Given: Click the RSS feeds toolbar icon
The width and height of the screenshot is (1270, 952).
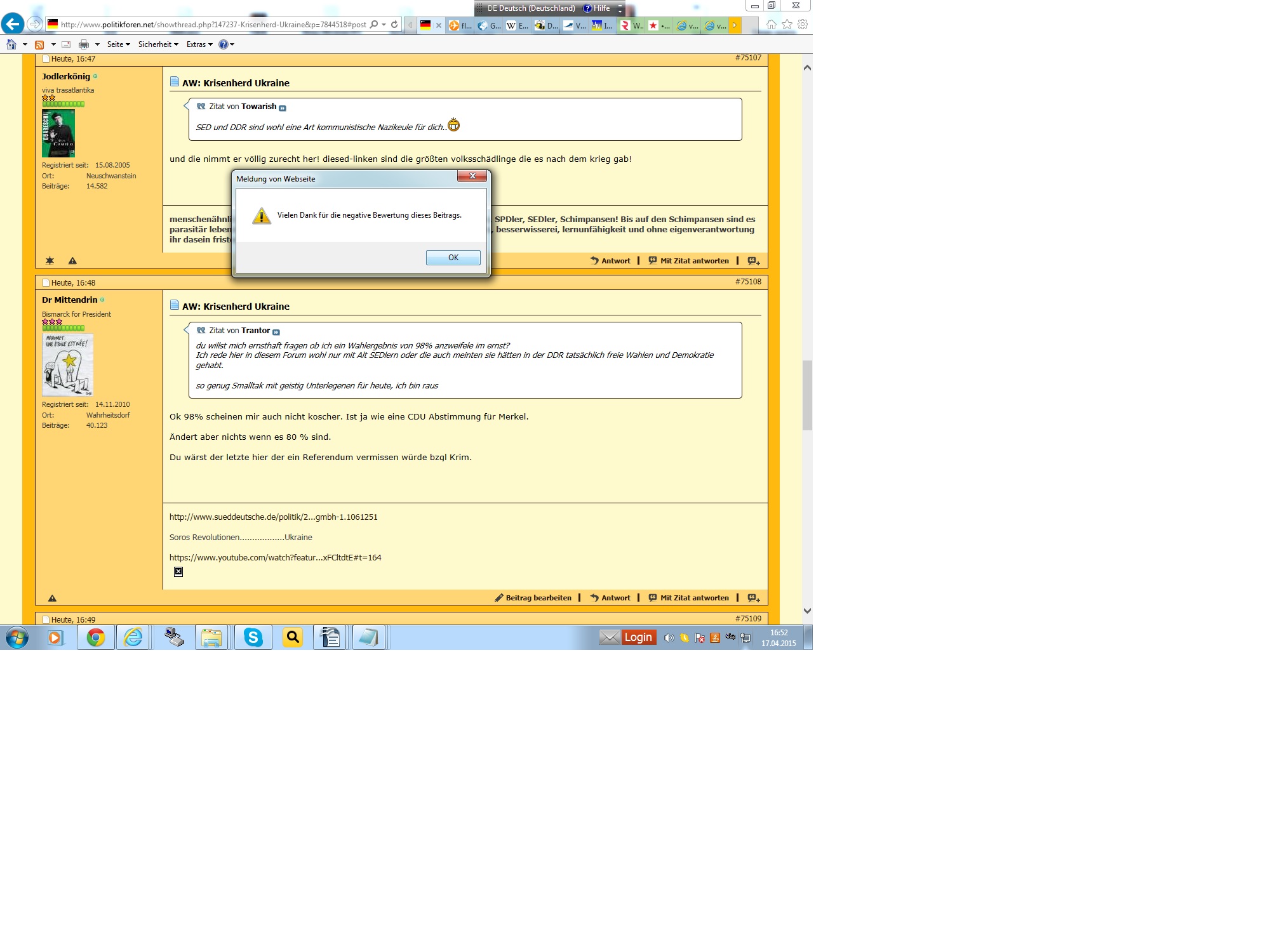Looking at the screenshot, I should click(39, 44).
